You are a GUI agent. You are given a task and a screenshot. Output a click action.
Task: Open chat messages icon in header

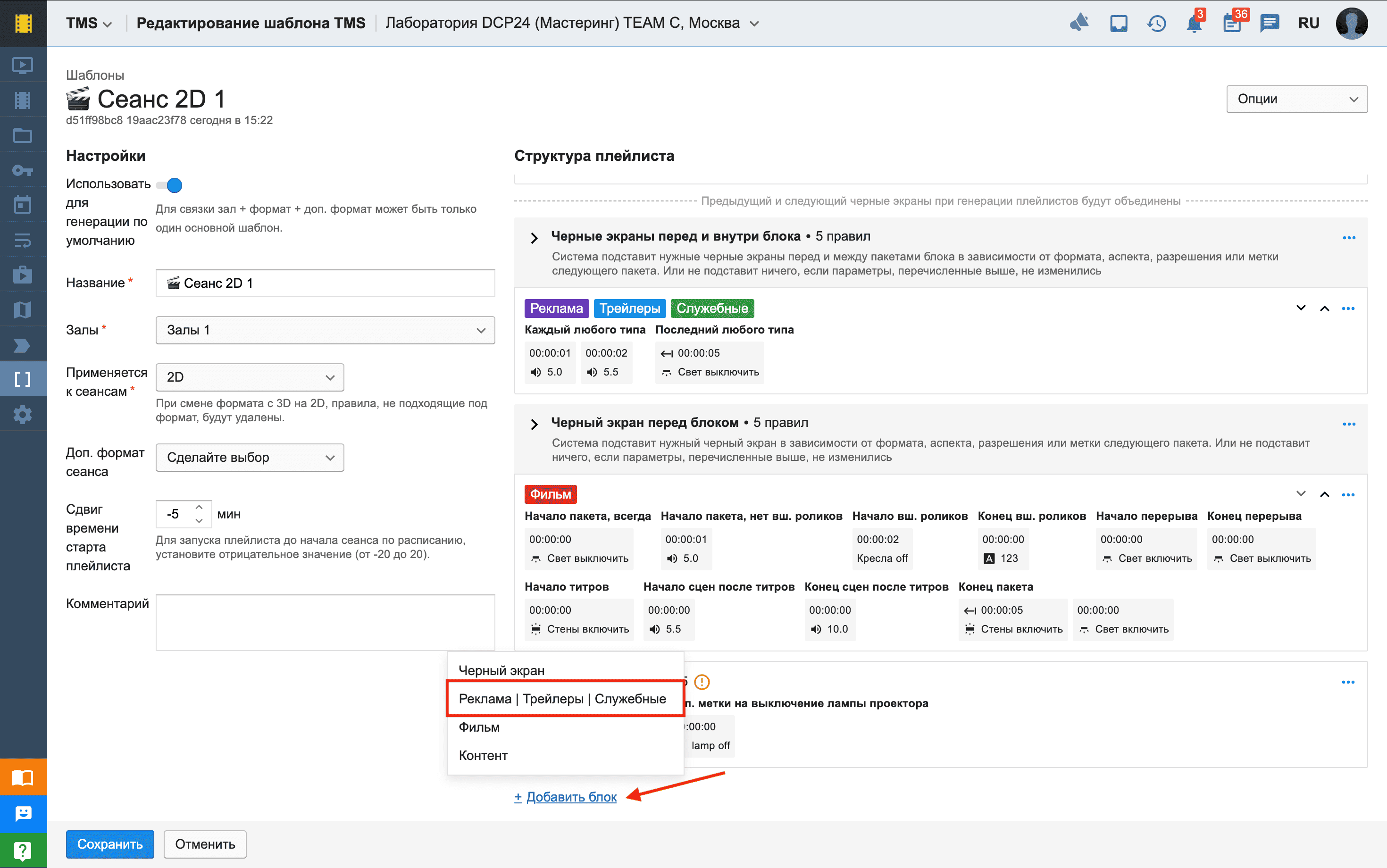click(1270, 24)
